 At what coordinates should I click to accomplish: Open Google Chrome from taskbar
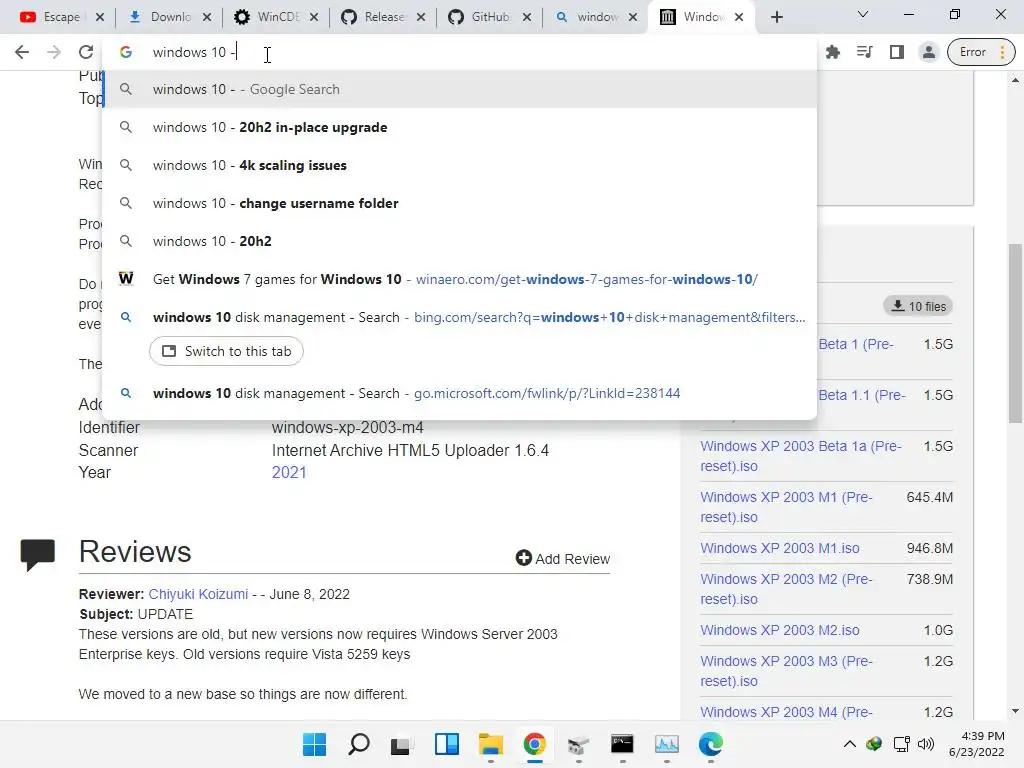coord(534,744)
